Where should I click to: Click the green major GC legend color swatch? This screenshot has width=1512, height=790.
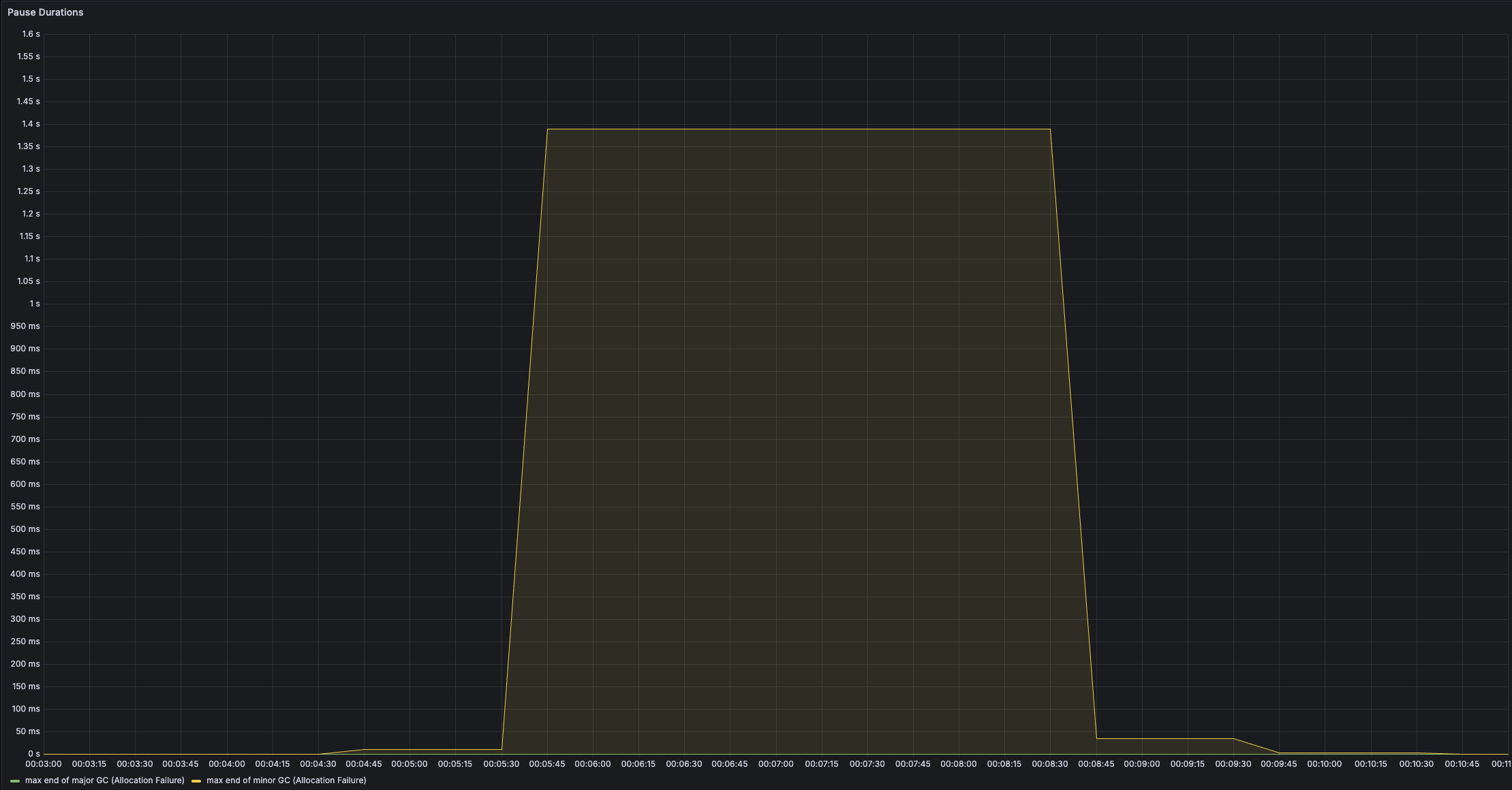[15, 780]
